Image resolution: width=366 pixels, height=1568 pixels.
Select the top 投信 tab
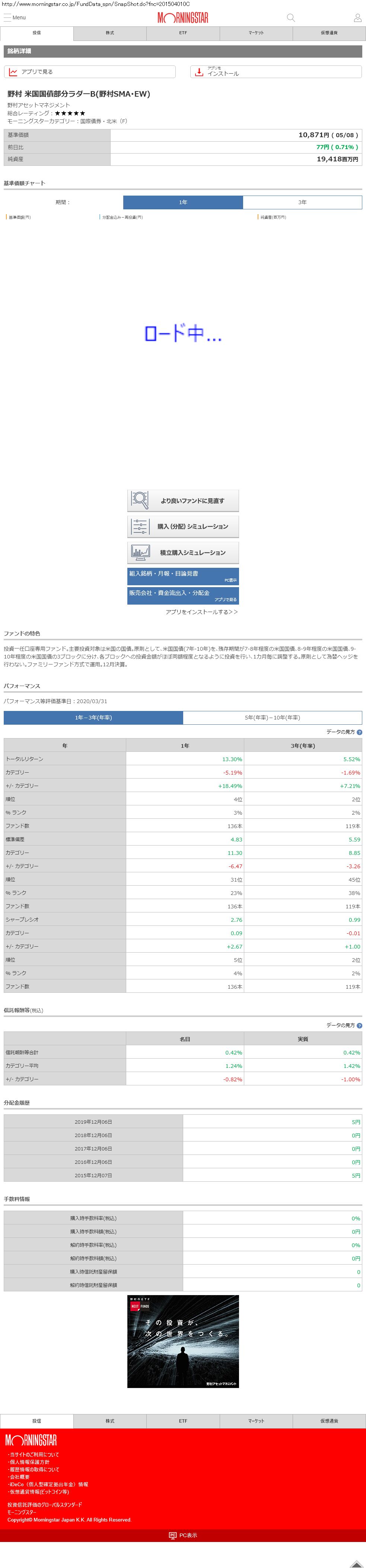pos(36,33)
